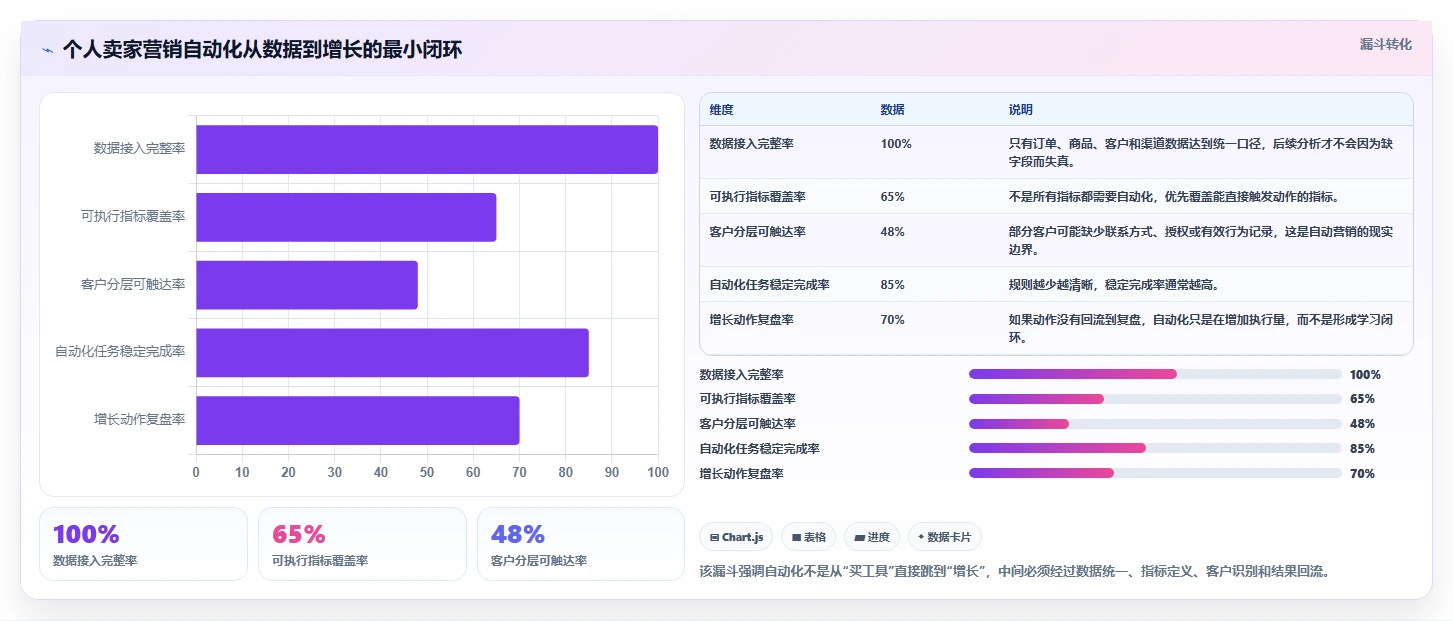The height and width of the screenshot is (621, 1453).
Task: Click description starting 只有订单、商品、客户
Action: (1201, 152)
